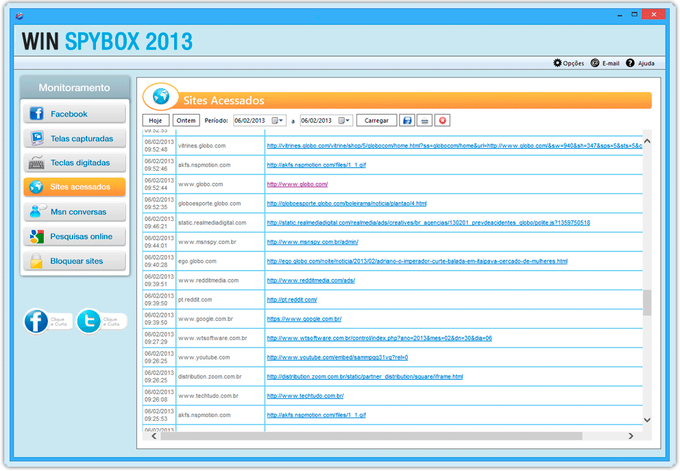Open the Facebook monitoring section
This screenshot has height=471, width=680.
(x=75, y=114)
